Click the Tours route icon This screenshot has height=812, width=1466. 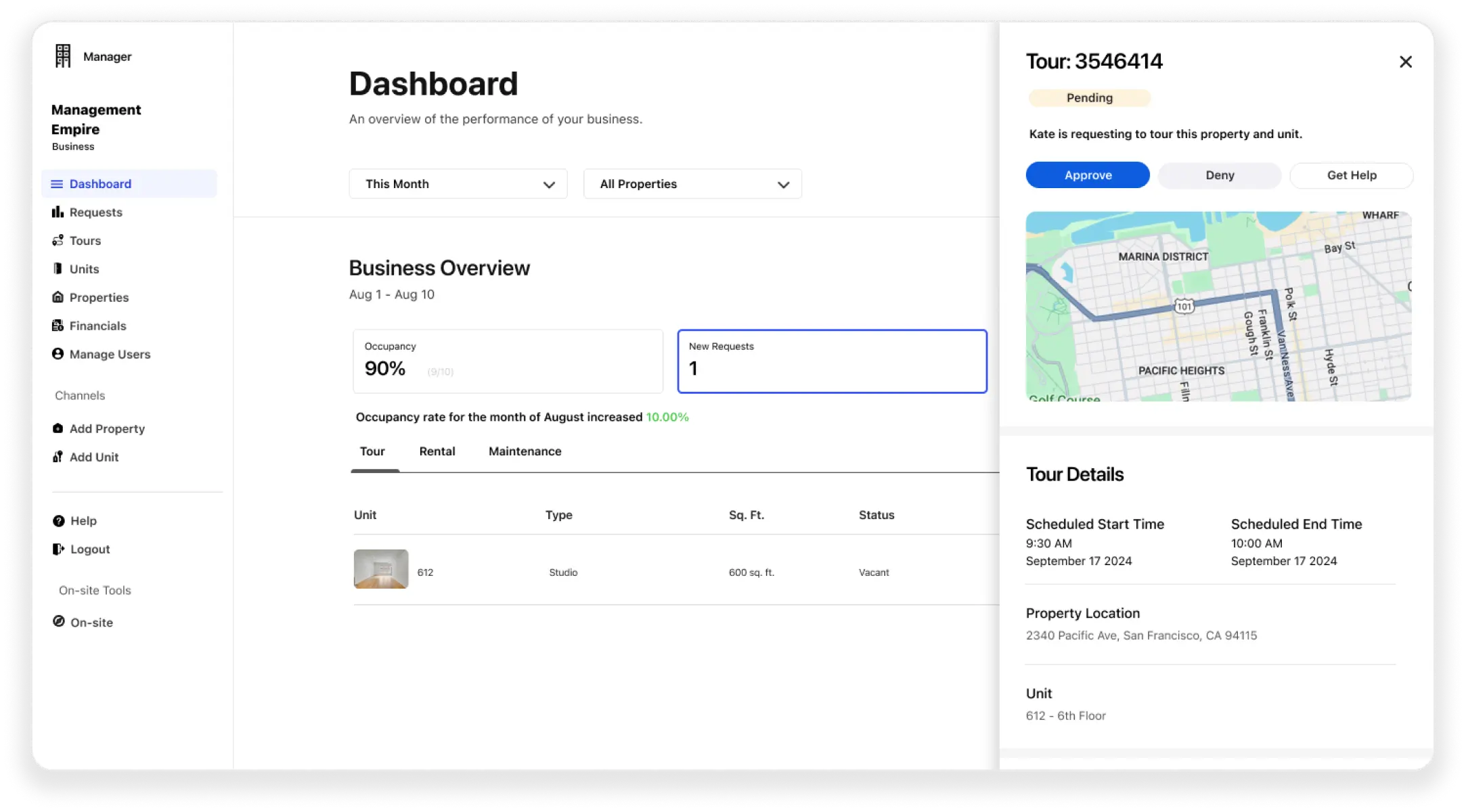58,241
